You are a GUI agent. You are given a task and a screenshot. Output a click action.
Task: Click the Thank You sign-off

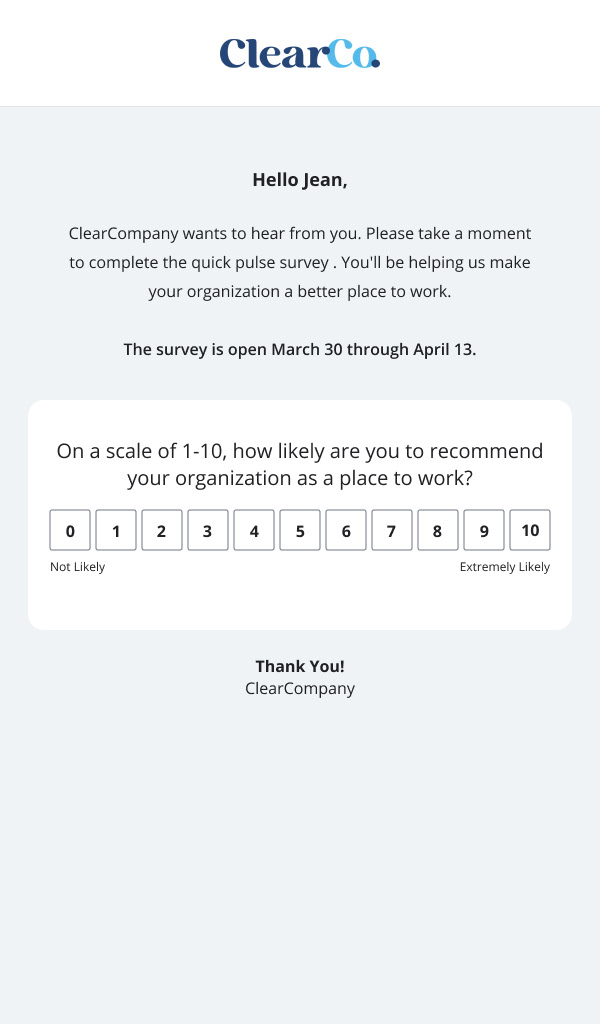(x=300, y=666)
